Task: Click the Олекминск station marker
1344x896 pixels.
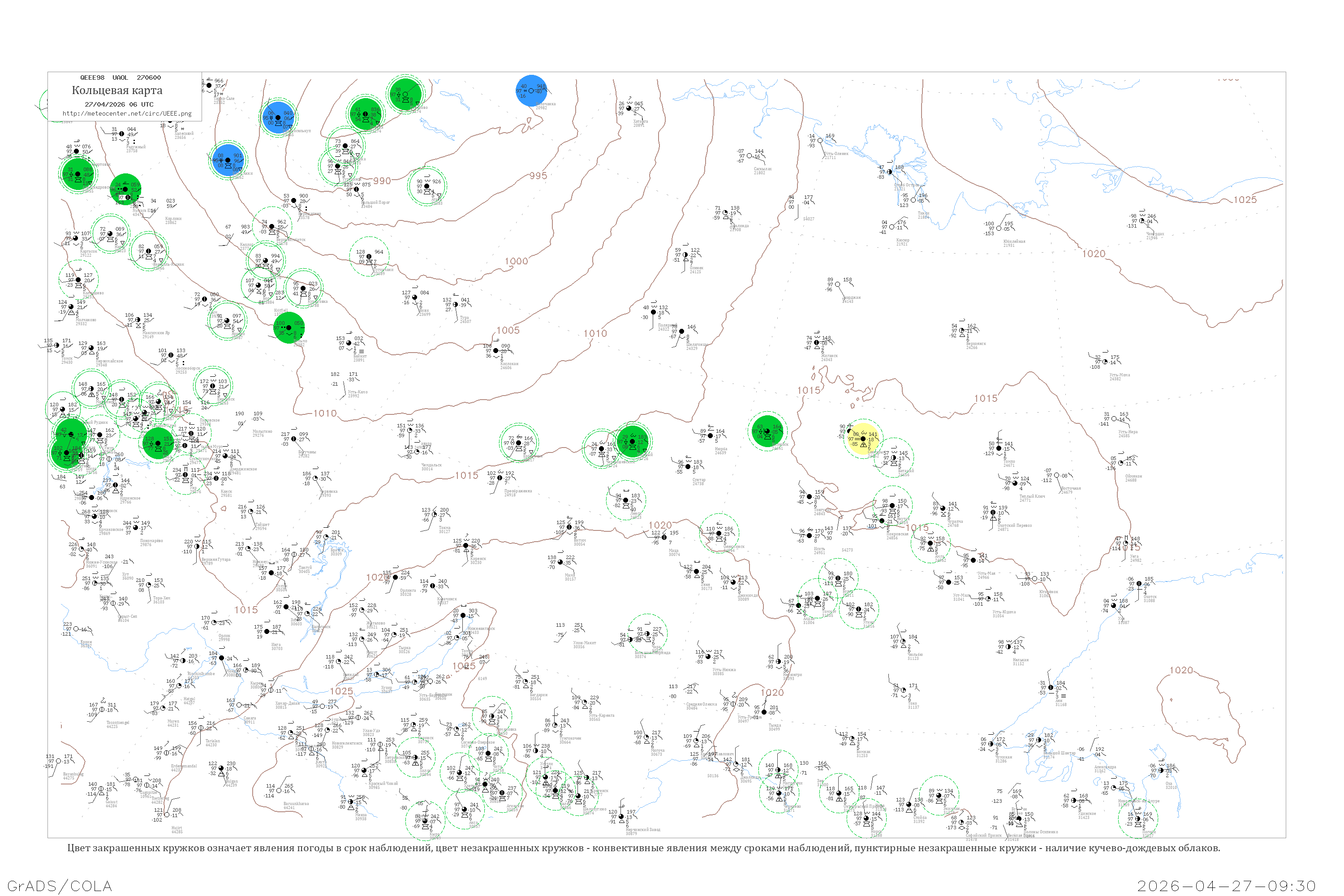Action: point(719,533)
